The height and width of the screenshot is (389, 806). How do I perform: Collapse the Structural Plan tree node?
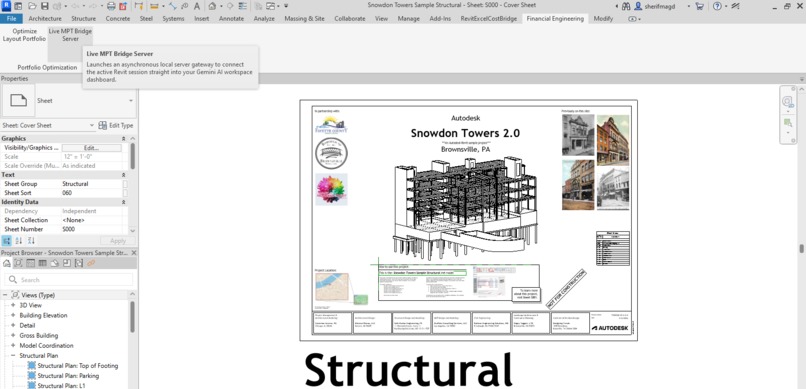coord(13,356)
